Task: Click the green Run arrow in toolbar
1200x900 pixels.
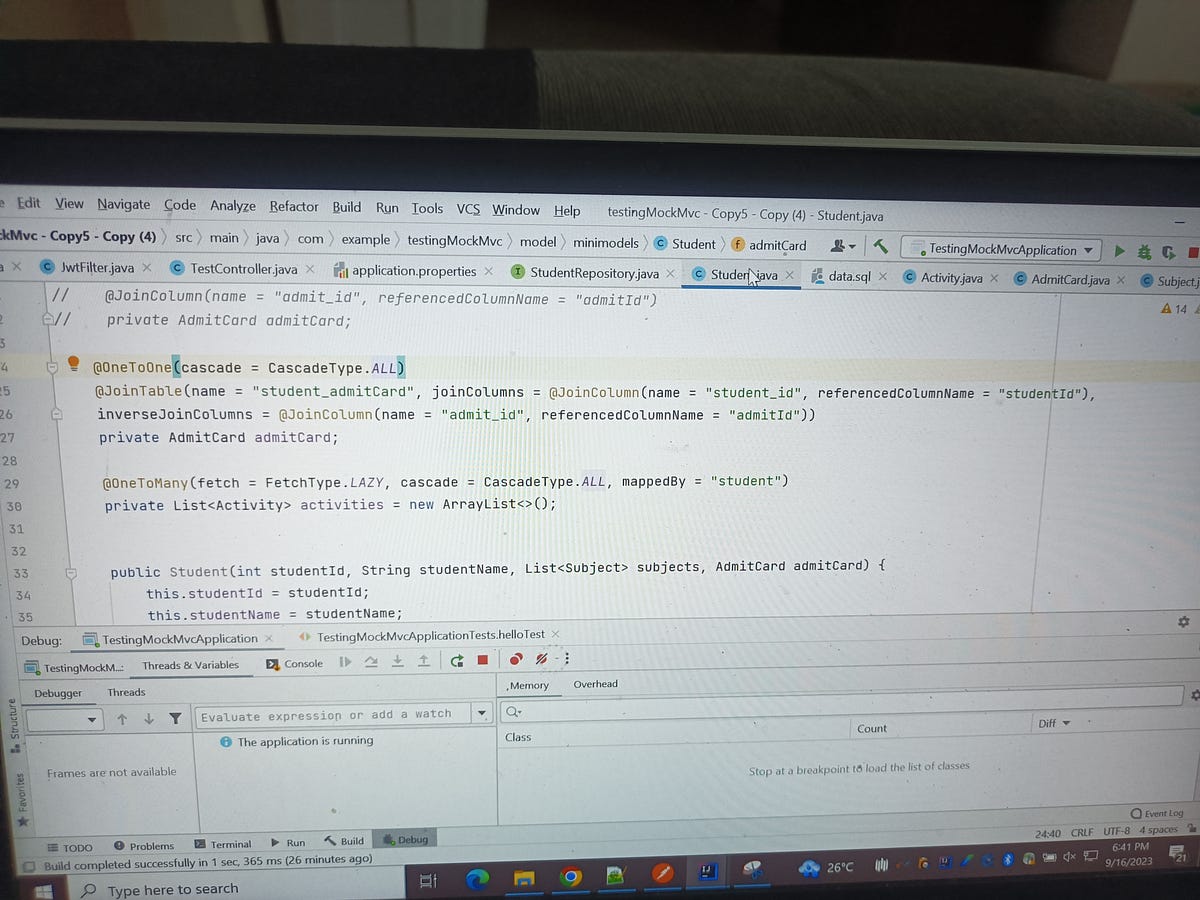Action: [x=1120, y=252]
